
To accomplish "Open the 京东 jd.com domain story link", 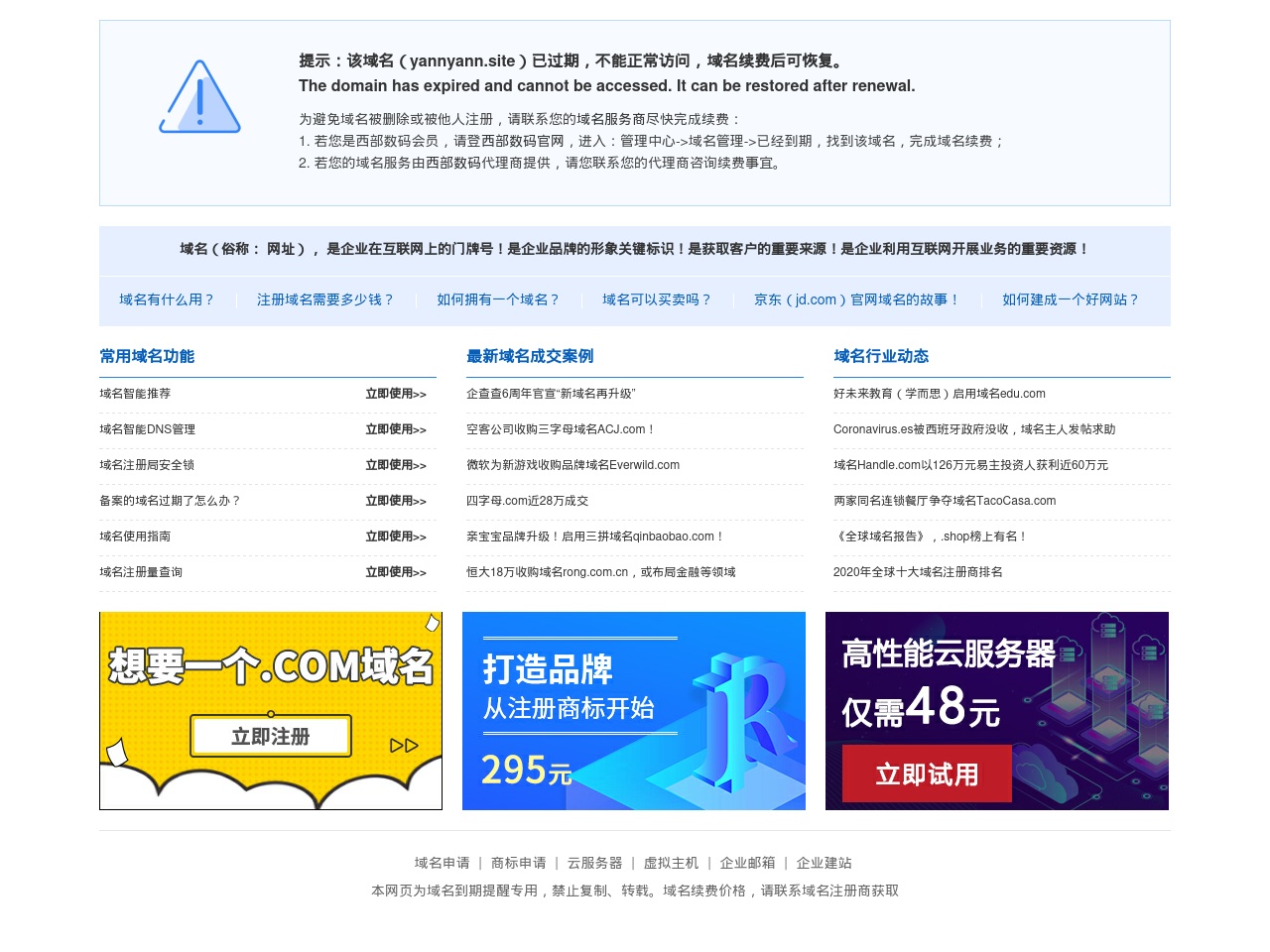I will coord(858,299).
